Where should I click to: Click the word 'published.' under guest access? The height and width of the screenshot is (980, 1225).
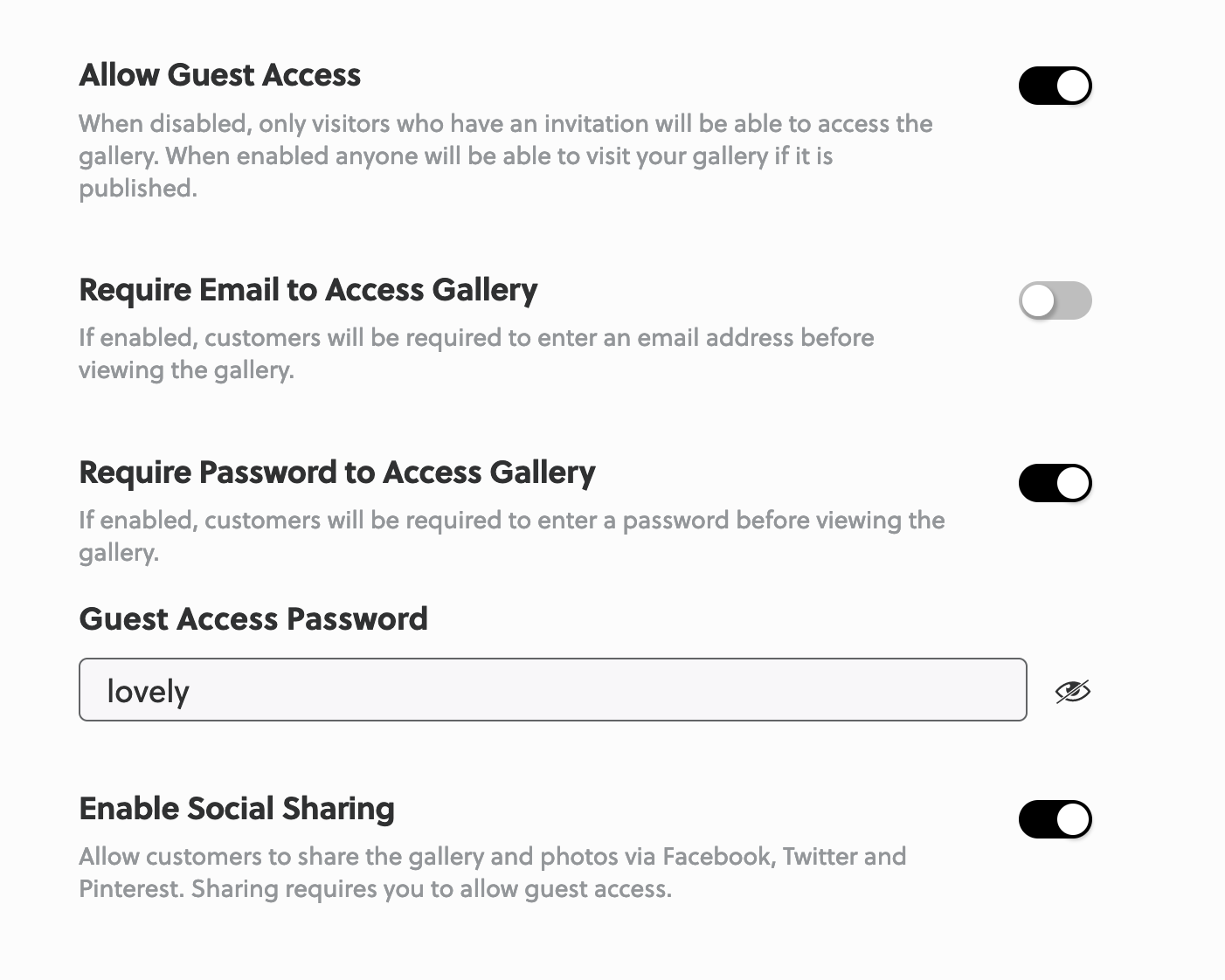(137, 189)
